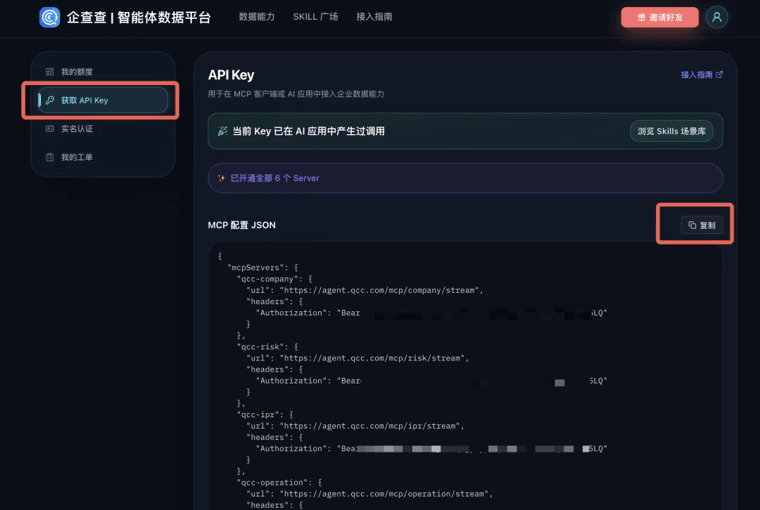Click the API Key heading text
The image size is (760, 510).
231,75
